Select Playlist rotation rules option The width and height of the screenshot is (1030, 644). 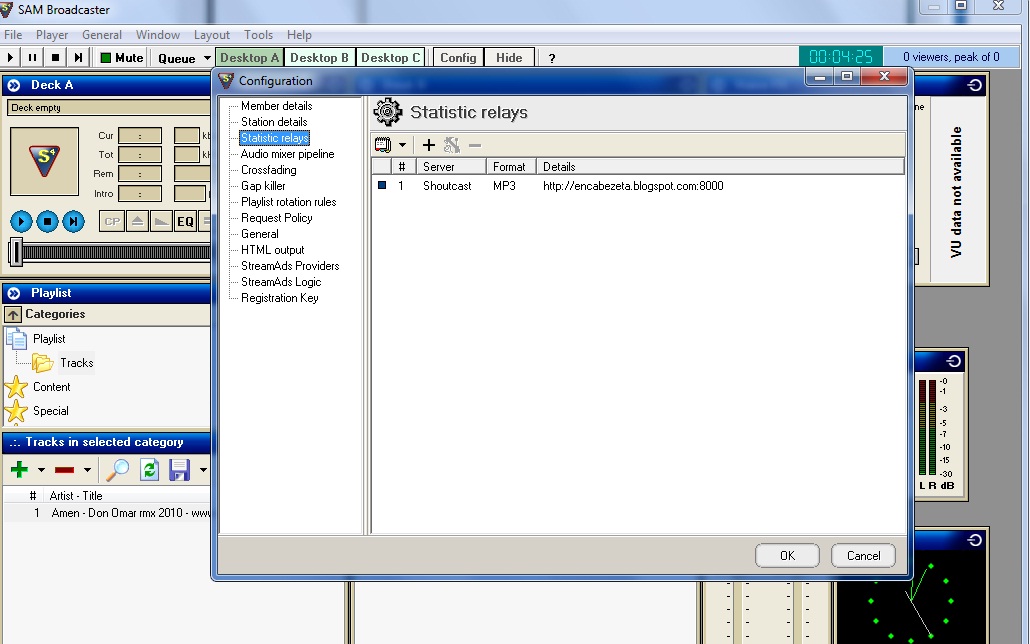coord(288,202)
